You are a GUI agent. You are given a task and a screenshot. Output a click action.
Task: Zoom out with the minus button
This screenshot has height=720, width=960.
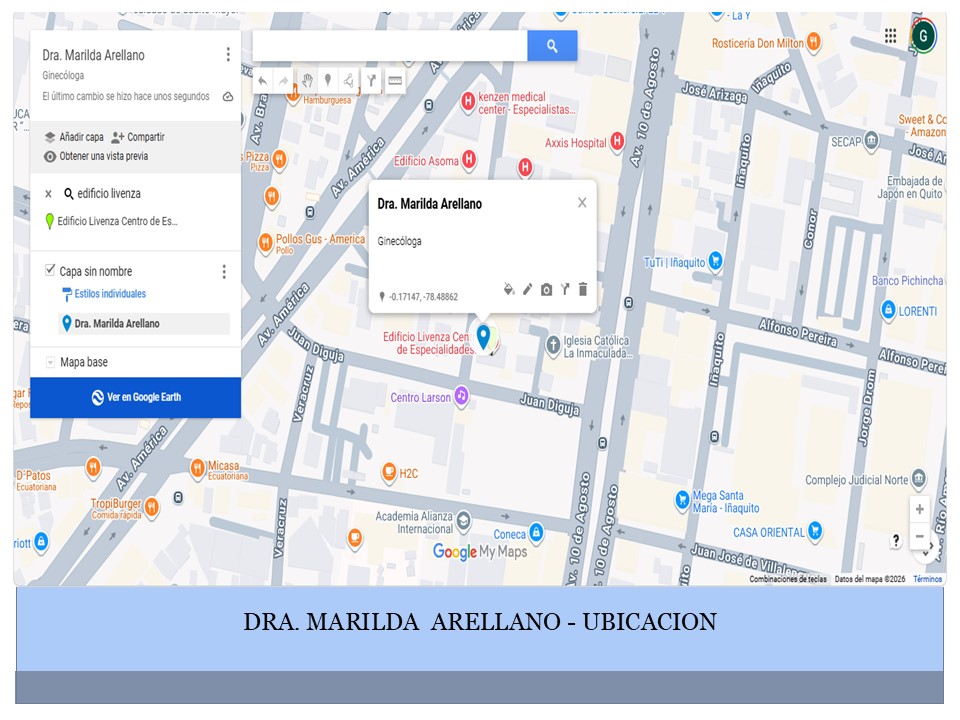tap(920, 536)
